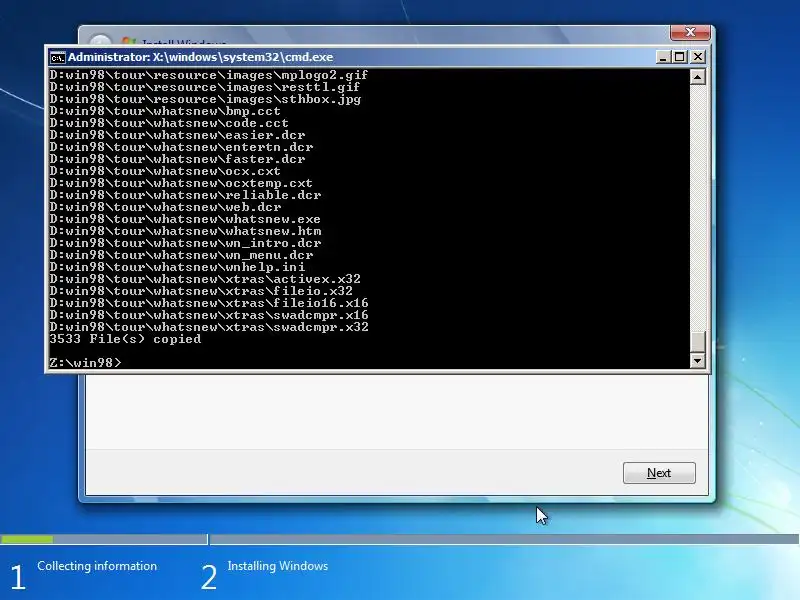Click the fileio16.x16 output line
800x600 pixels.
(209, 303)
